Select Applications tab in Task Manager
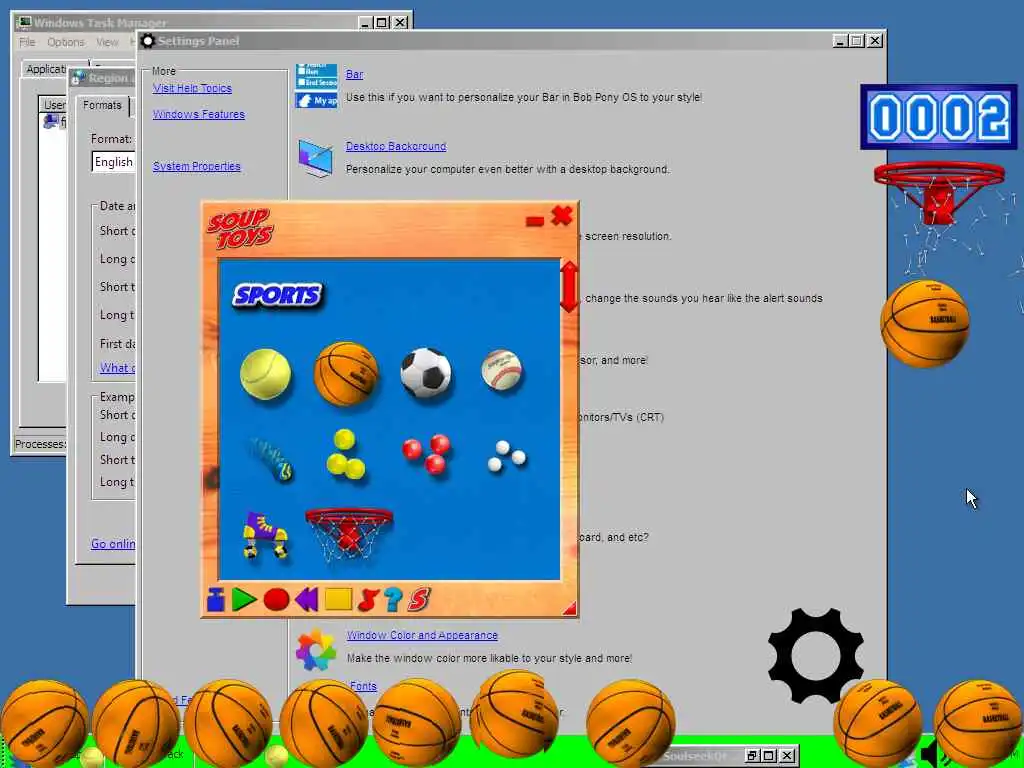 (x=47, y=69)
